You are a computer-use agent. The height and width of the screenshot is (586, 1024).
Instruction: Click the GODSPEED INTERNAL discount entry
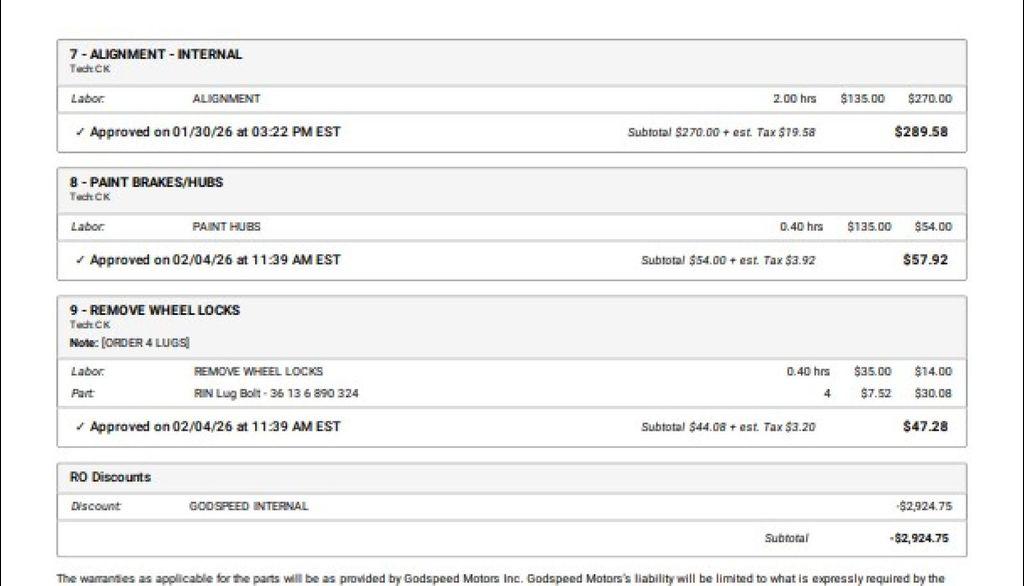click(249, 506)
